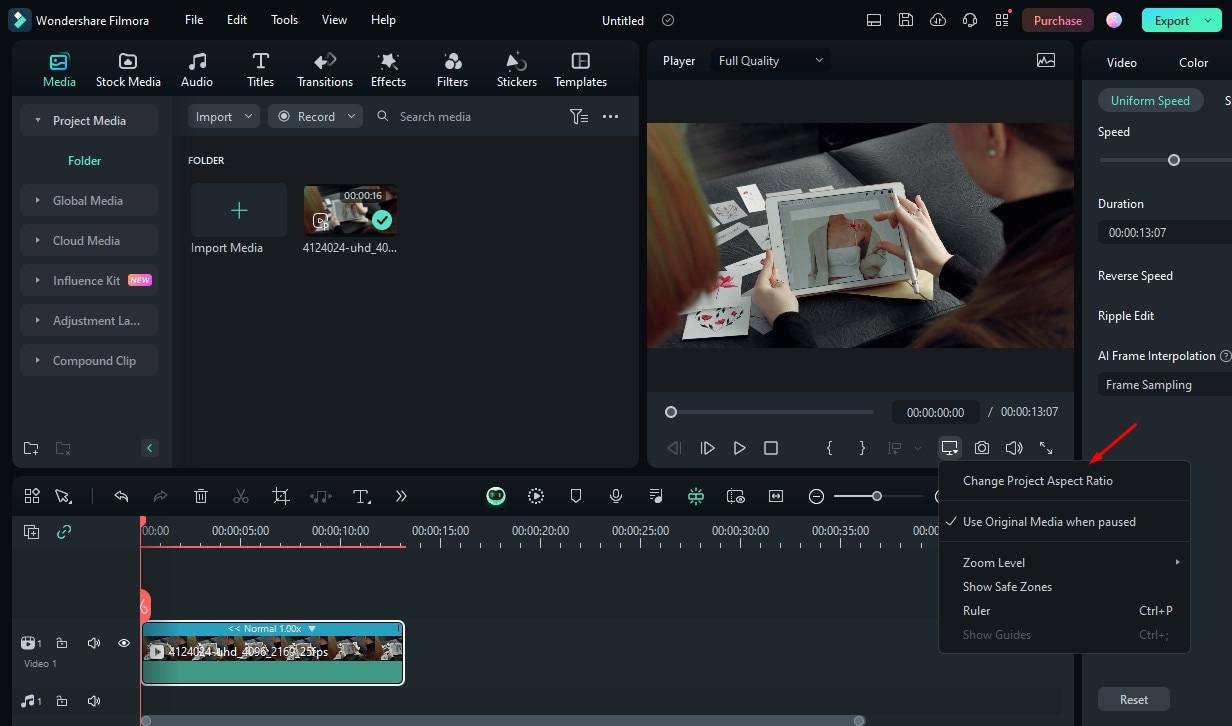Click the Import Media tile
This screenshot has height=726, width=1232.
click(x=239, y=210)
